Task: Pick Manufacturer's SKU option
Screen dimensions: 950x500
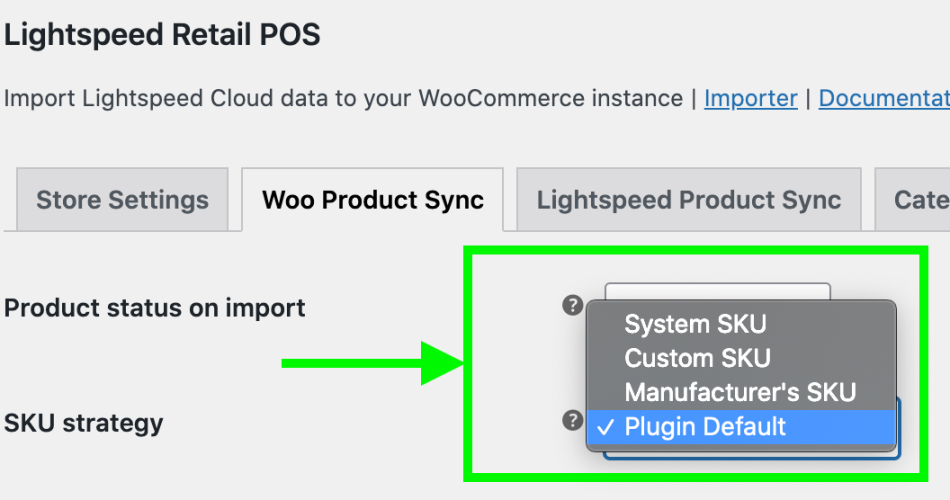Action: coord(741,392)
